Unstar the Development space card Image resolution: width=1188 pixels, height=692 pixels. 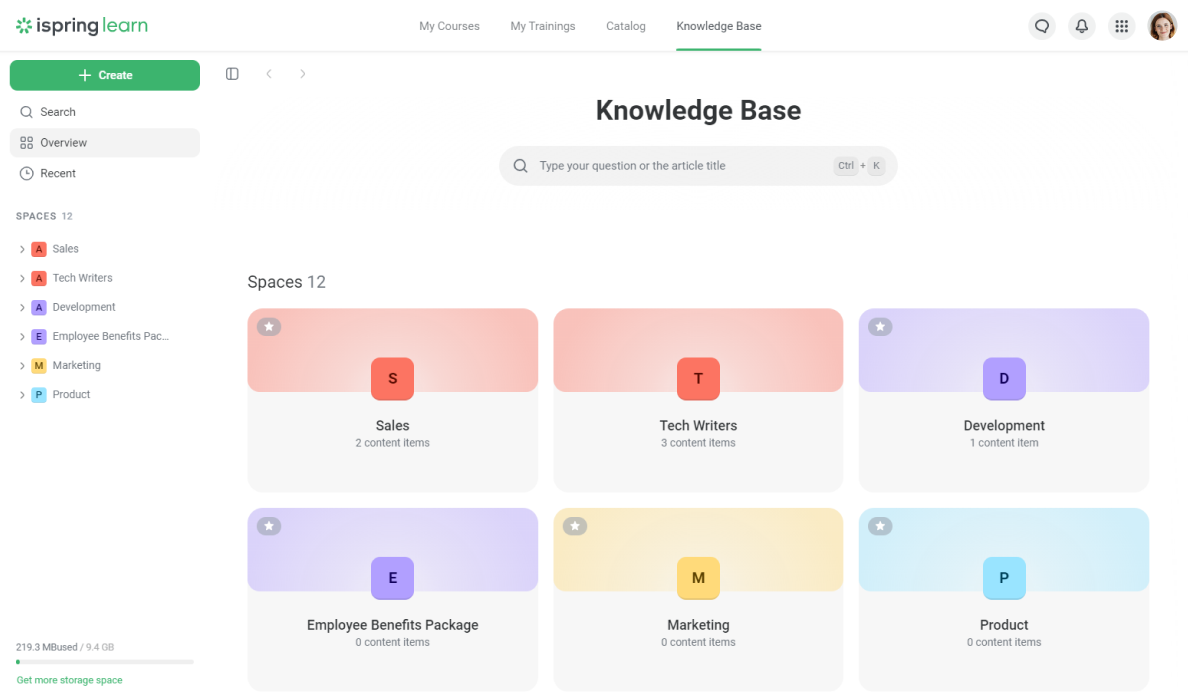tap(880, 326)
